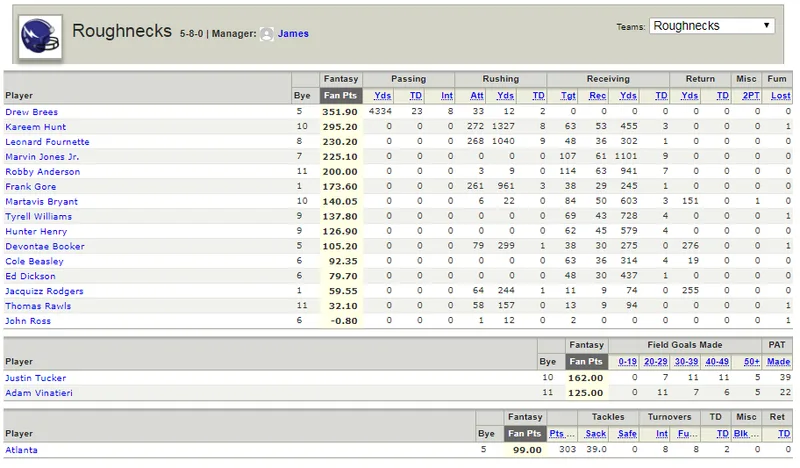Sort by Rushing TD column
The width and height of the screenshot is (800, 468).
coord(539,95)
